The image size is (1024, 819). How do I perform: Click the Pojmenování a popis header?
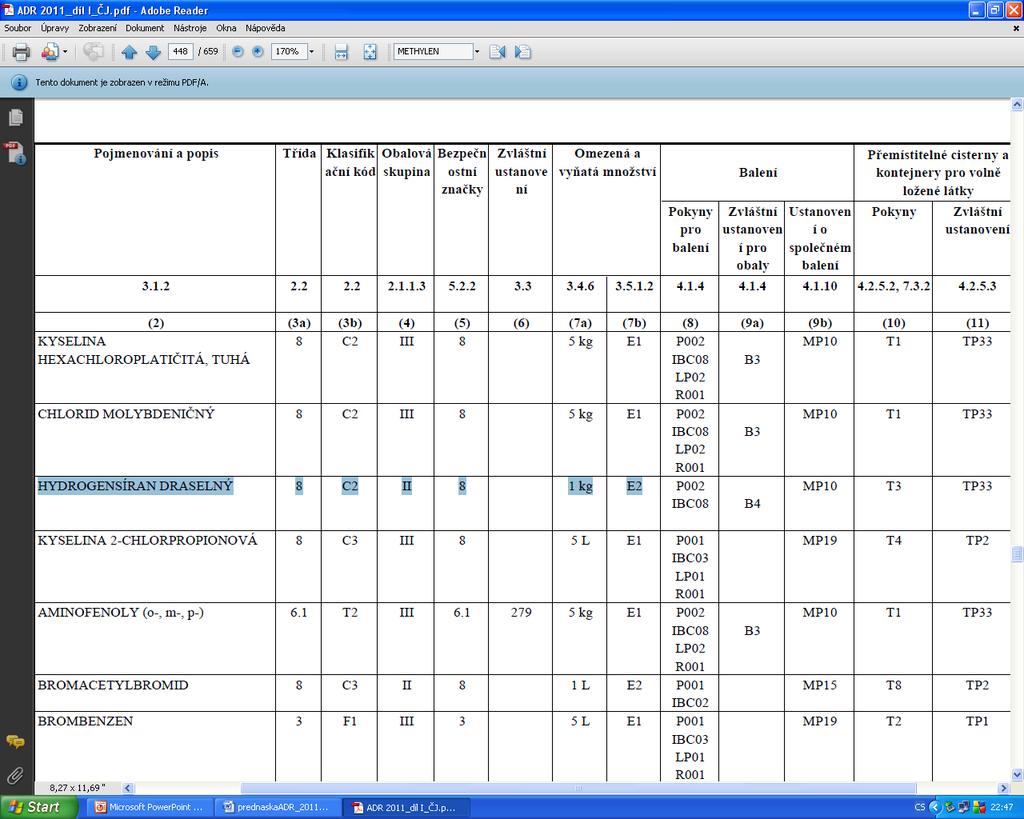click(156, 153)
